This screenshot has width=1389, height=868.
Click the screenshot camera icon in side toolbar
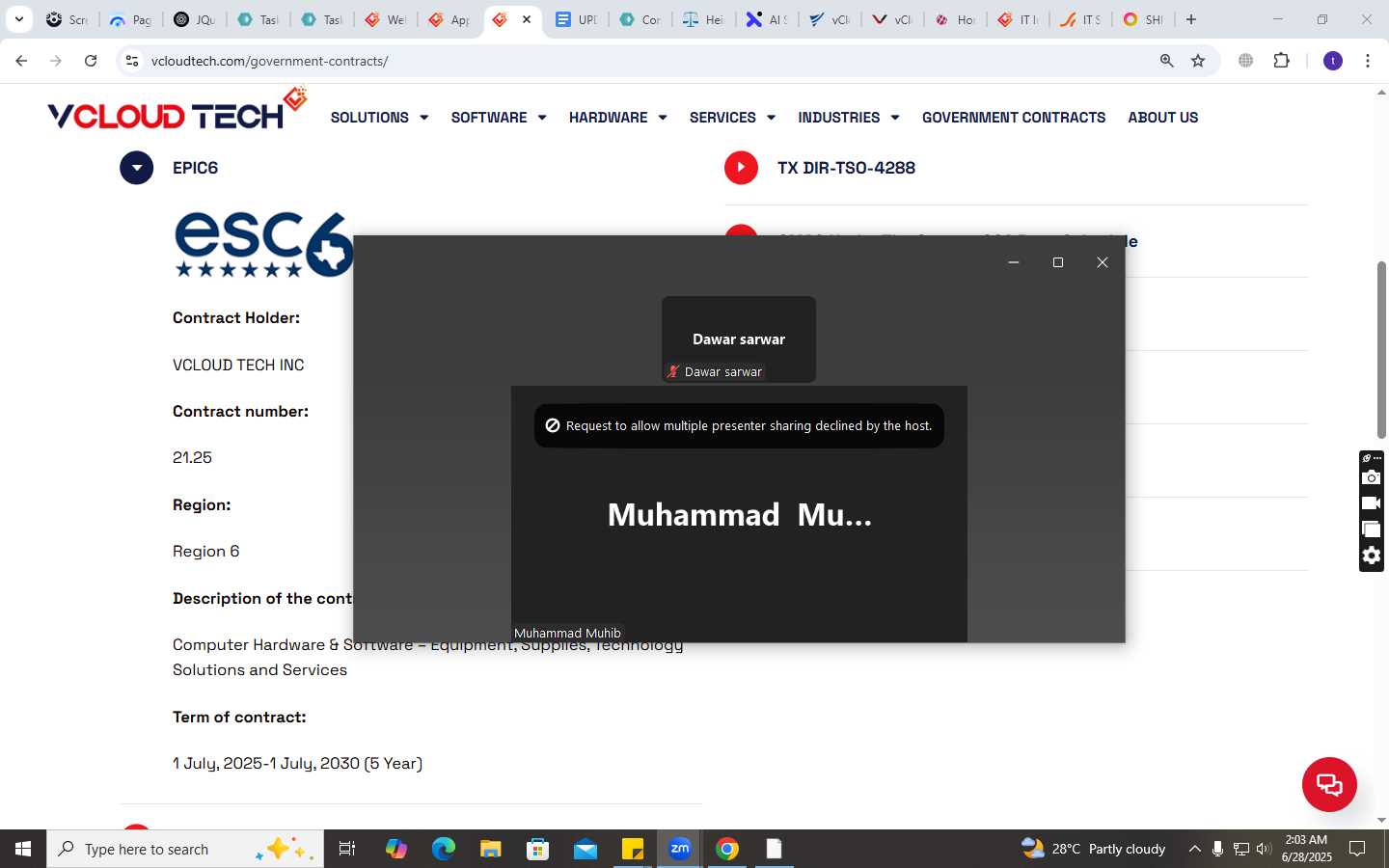[x=1371, y=477]
